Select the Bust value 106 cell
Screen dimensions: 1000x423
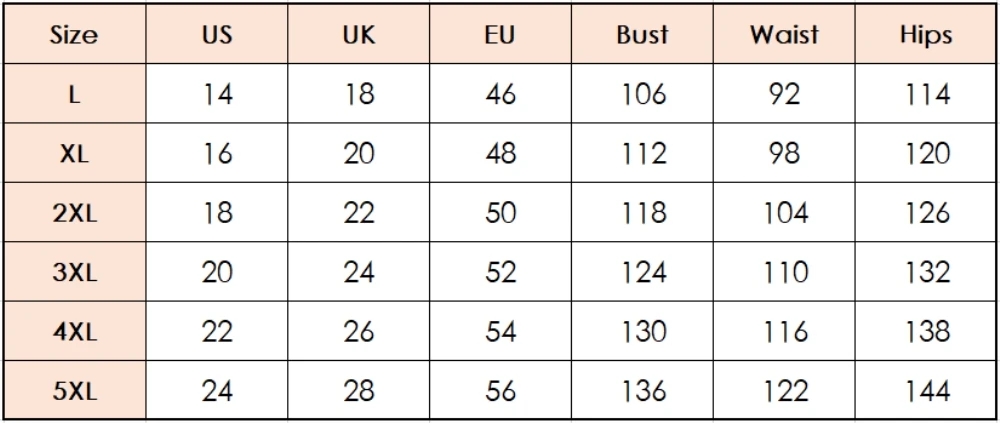click(642, 93)
